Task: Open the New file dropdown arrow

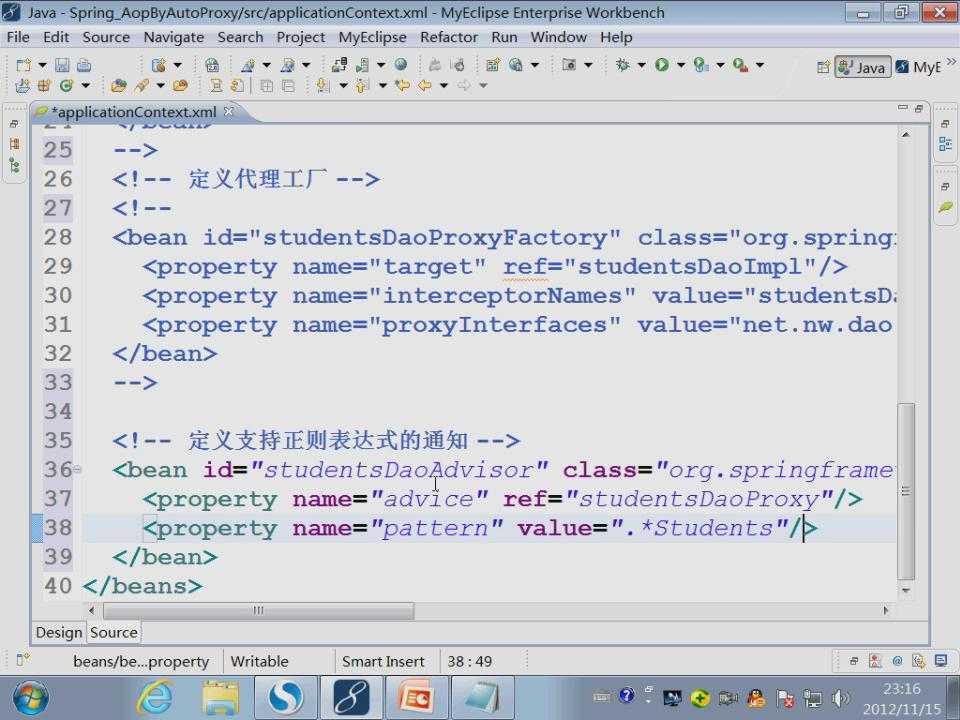Action: (x=42, y=65)
